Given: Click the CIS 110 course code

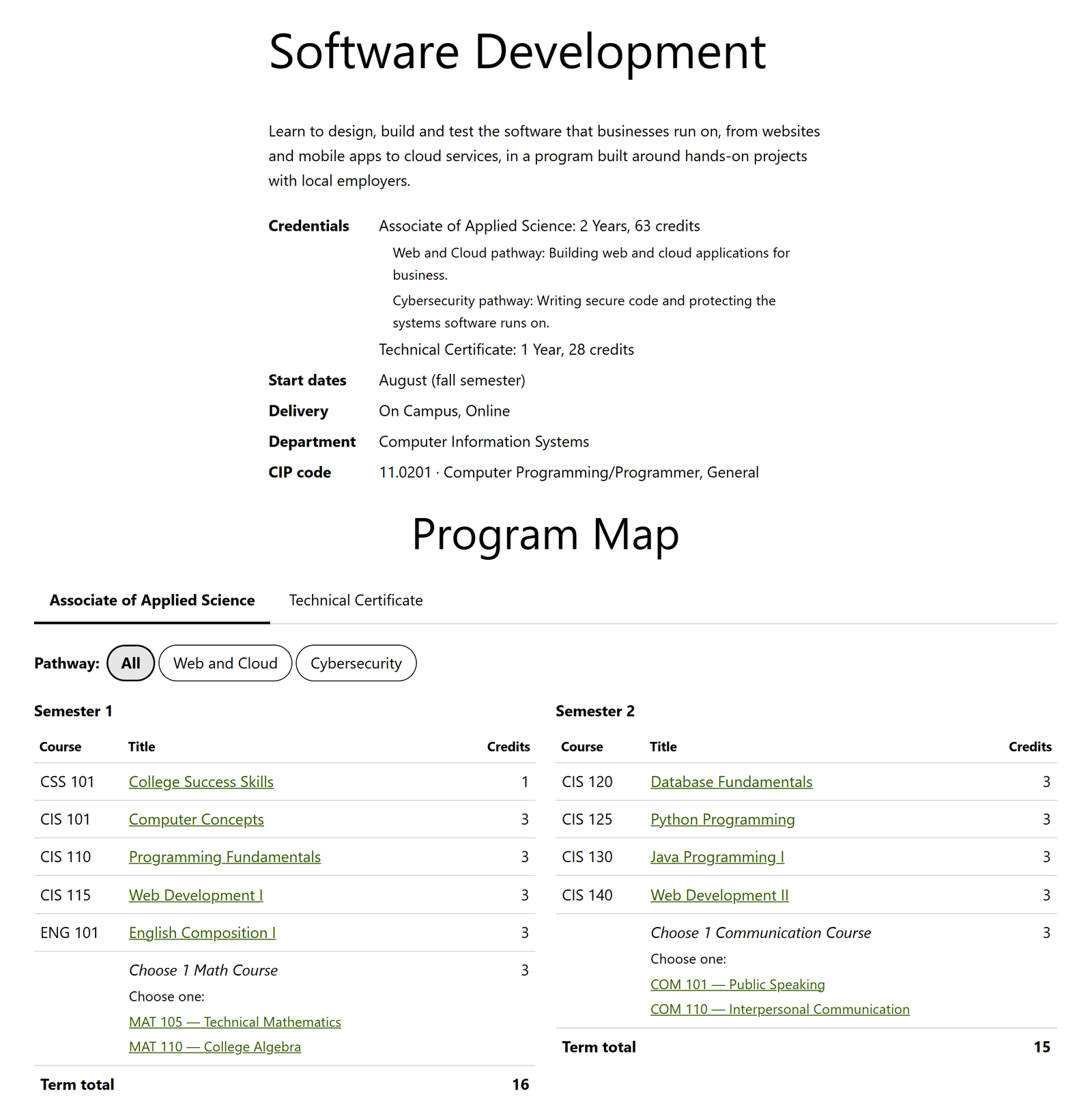Looking at the screenshot, I should pyautogui.click(x=66, y=857).
